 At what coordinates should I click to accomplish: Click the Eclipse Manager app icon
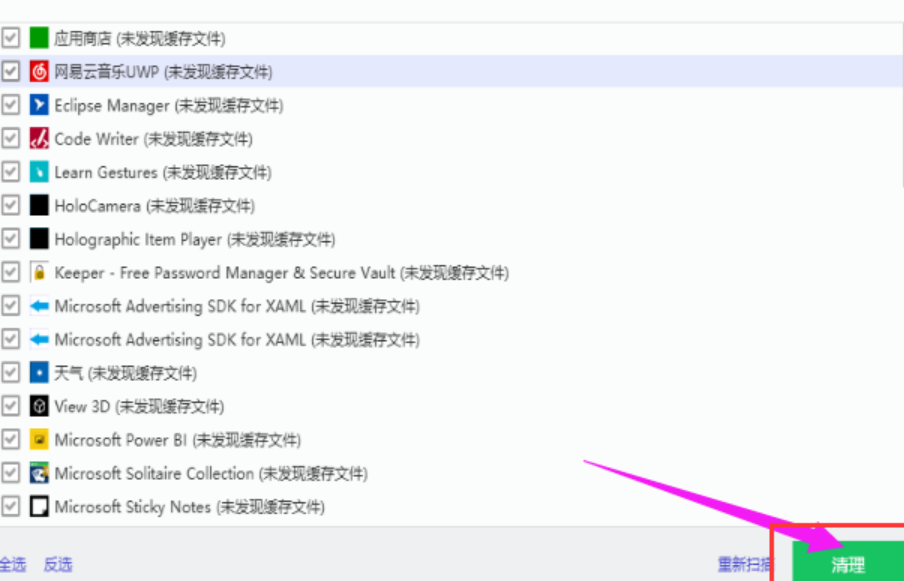pyautogui.click(x=39, y=105)
